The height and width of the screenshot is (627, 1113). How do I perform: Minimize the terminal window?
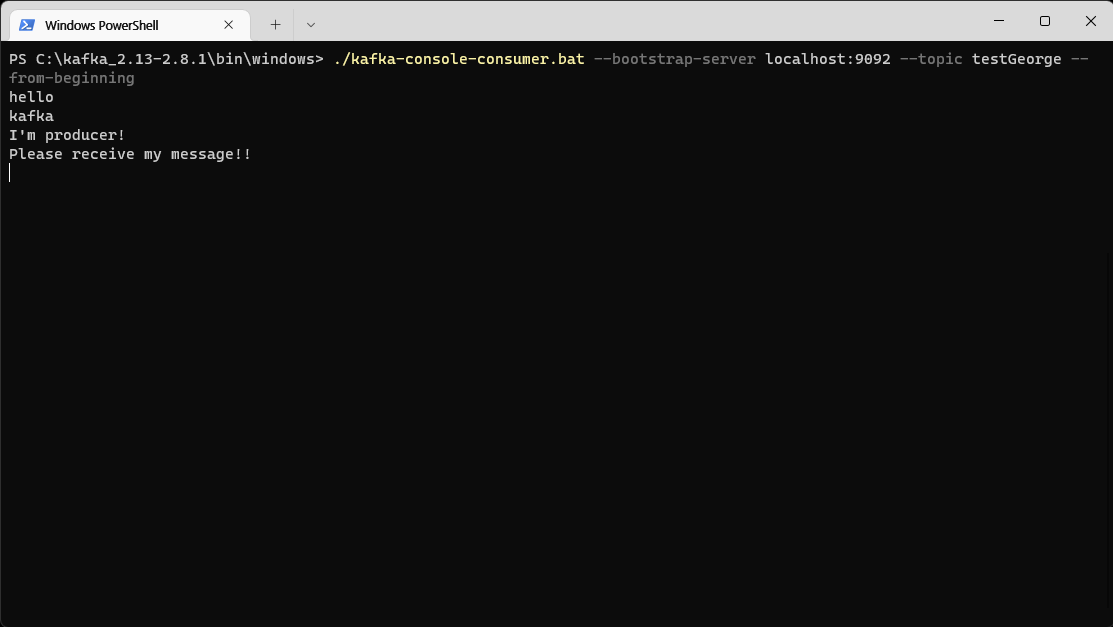click(999, 21)
